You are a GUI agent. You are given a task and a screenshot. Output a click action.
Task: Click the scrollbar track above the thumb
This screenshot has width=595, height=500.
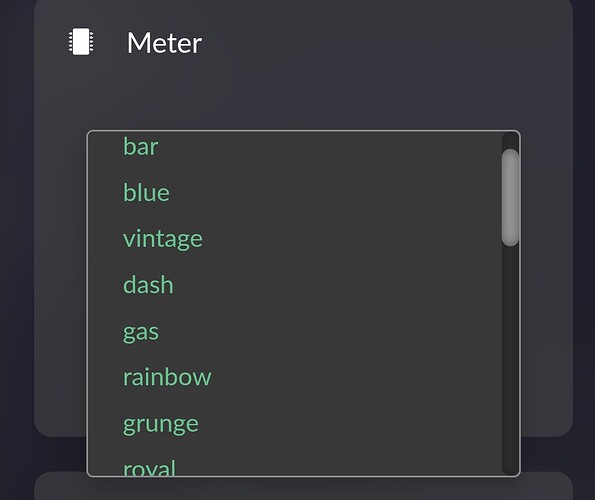coord(510,140)
